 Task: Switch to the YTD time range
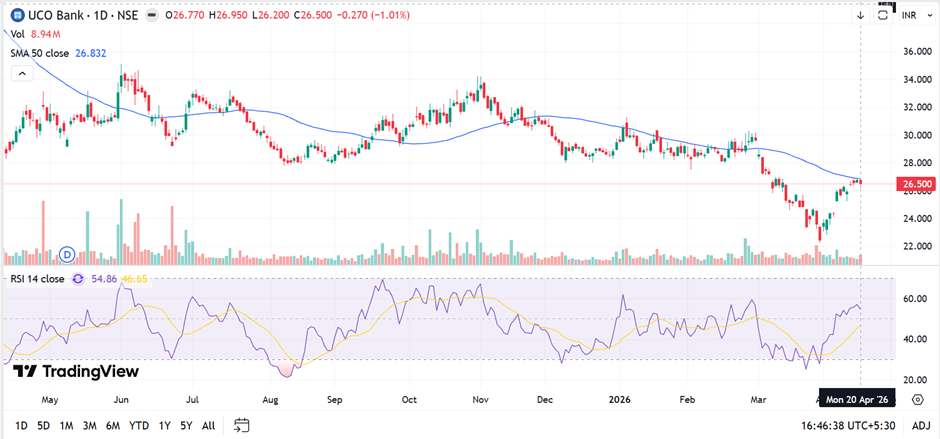point(139,425)
